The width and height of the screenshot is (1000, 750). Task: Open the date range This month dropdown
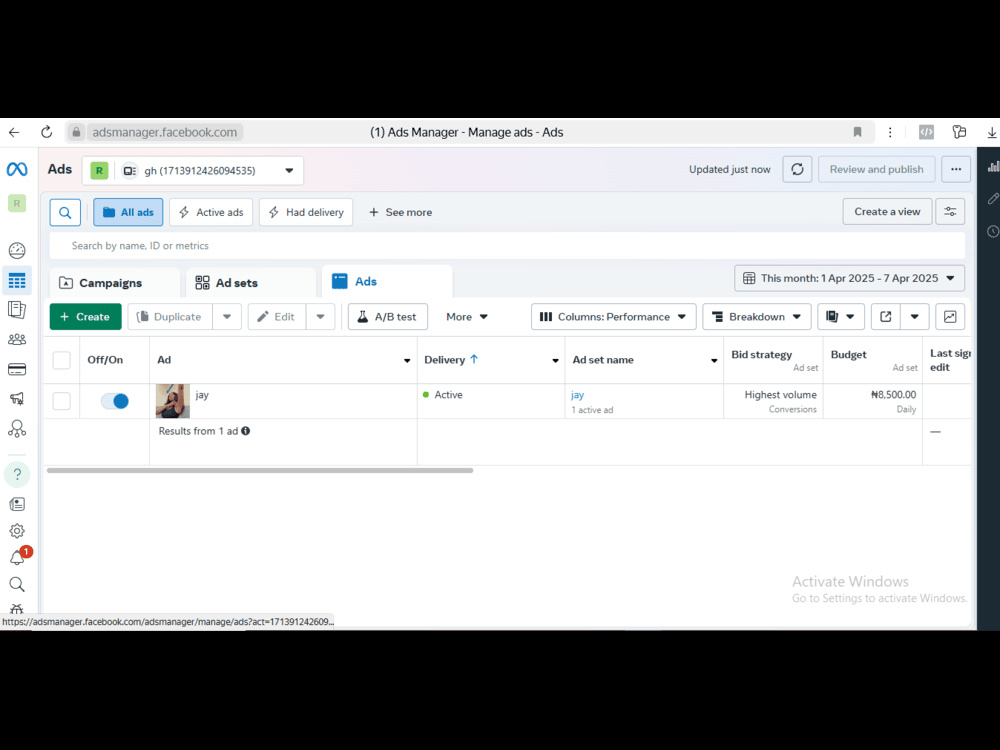tap(849, 278)
